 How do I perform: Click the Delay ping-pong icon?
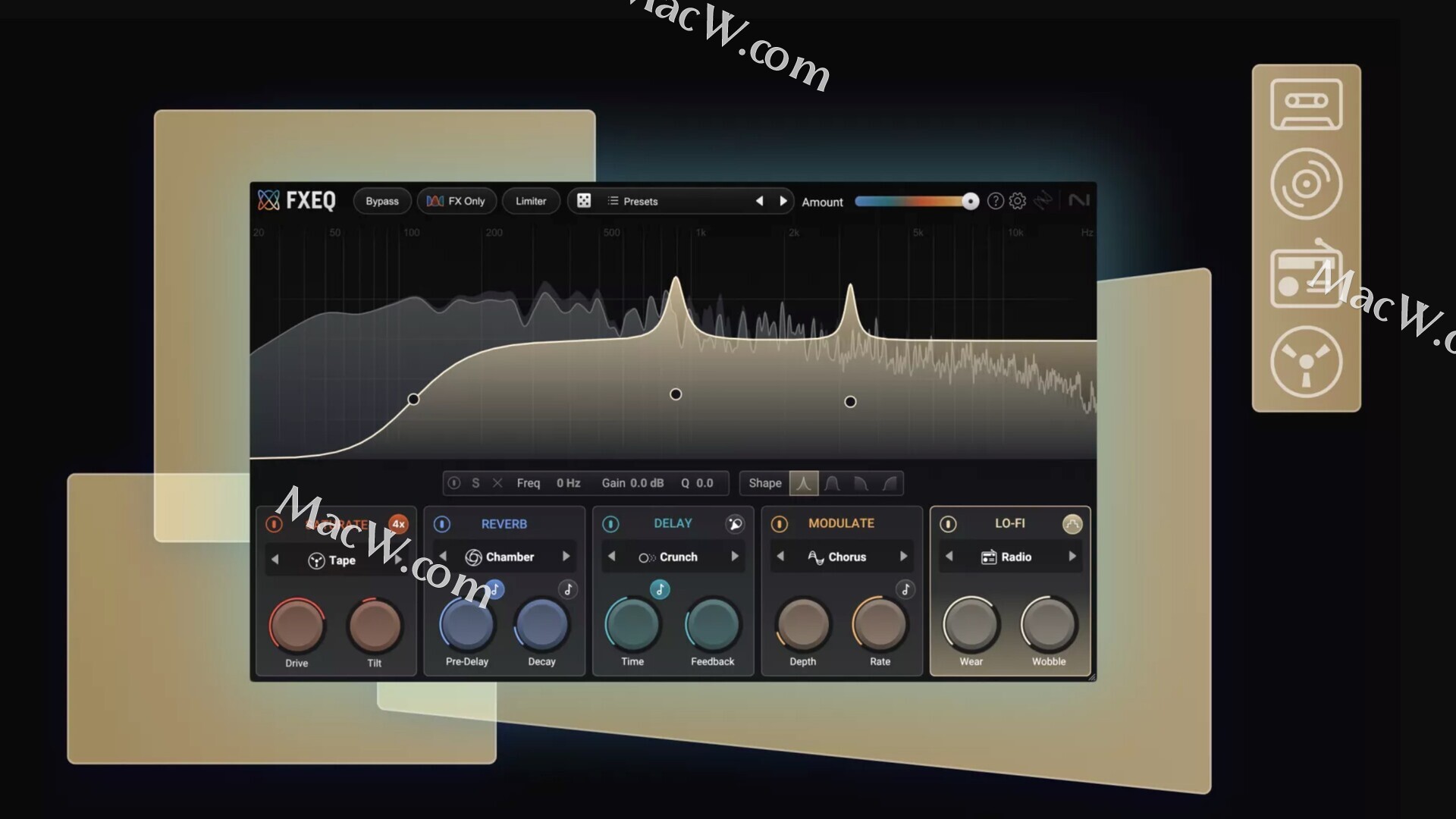point(735,524)
